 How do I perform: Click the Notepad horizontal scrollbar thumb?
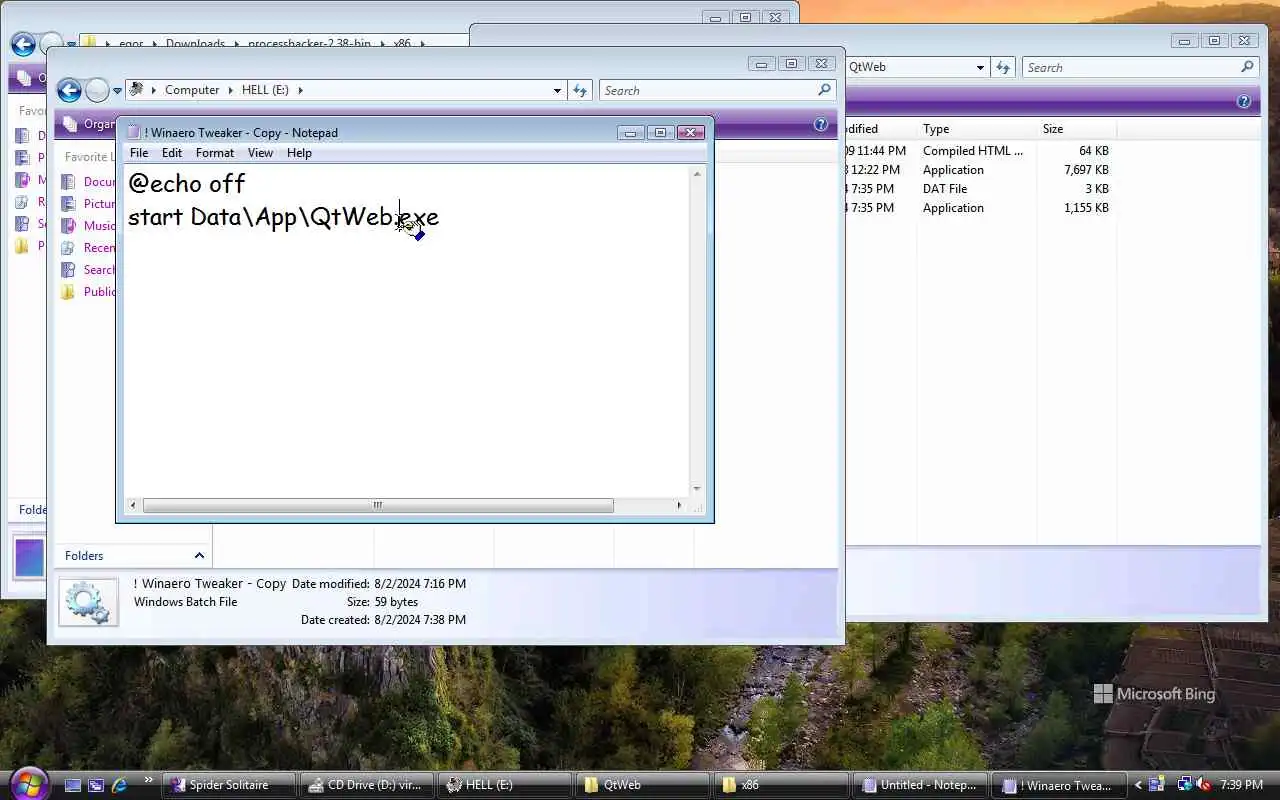tap(378, 505)
